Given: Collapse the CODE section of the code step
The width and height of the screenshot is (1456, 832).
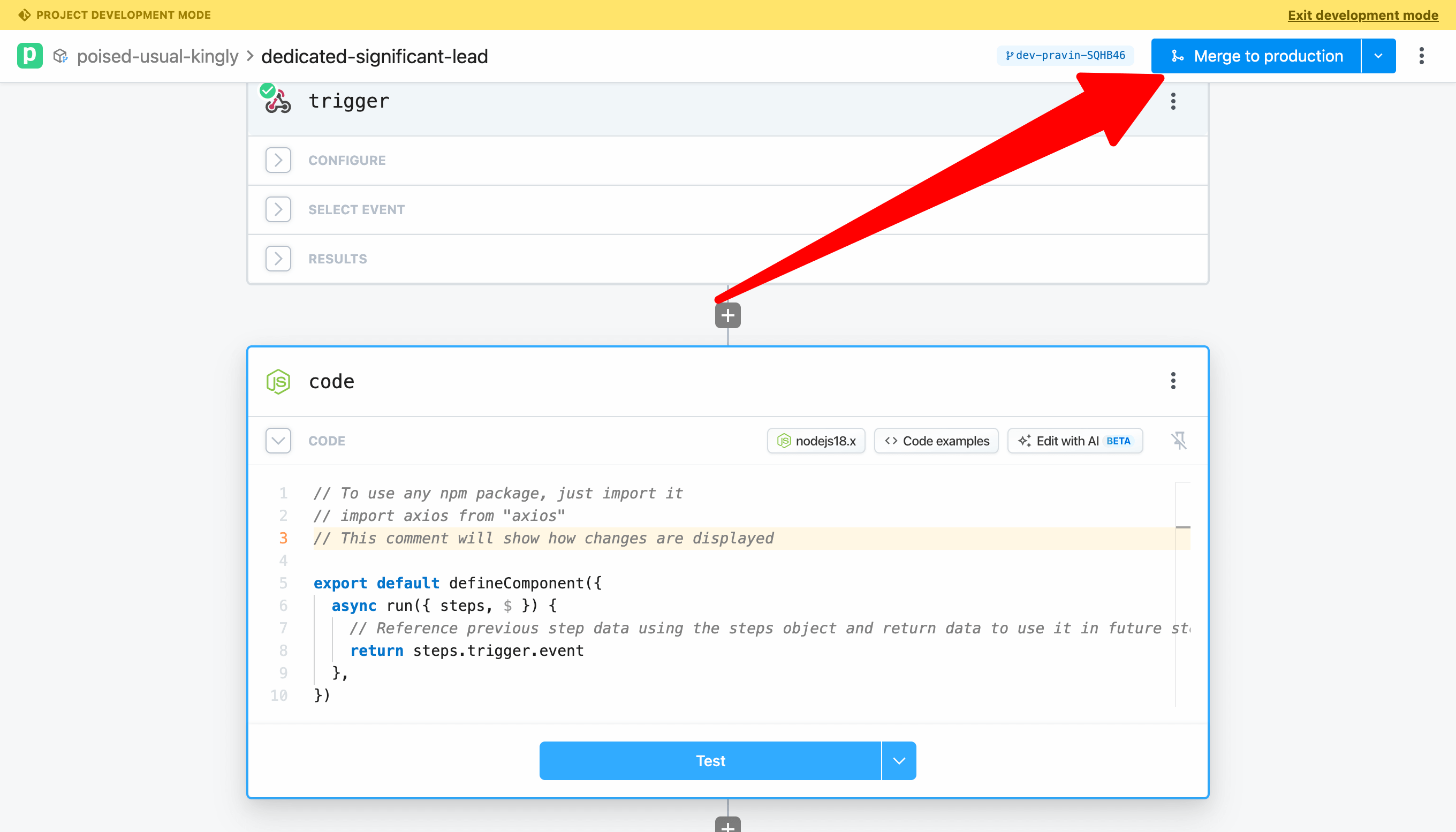Looking at the screenshot, I should [278, 441].
